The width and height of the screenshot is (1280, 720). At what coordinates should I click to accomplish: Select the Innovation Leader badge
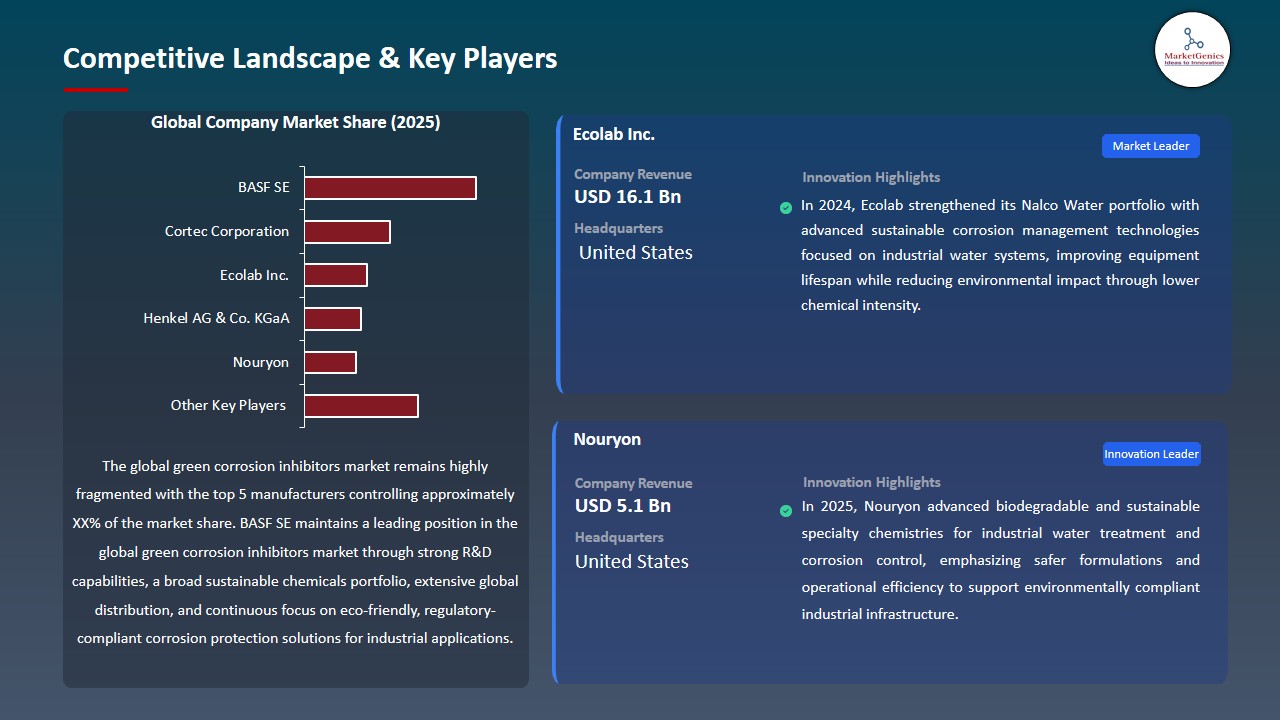1151,454
